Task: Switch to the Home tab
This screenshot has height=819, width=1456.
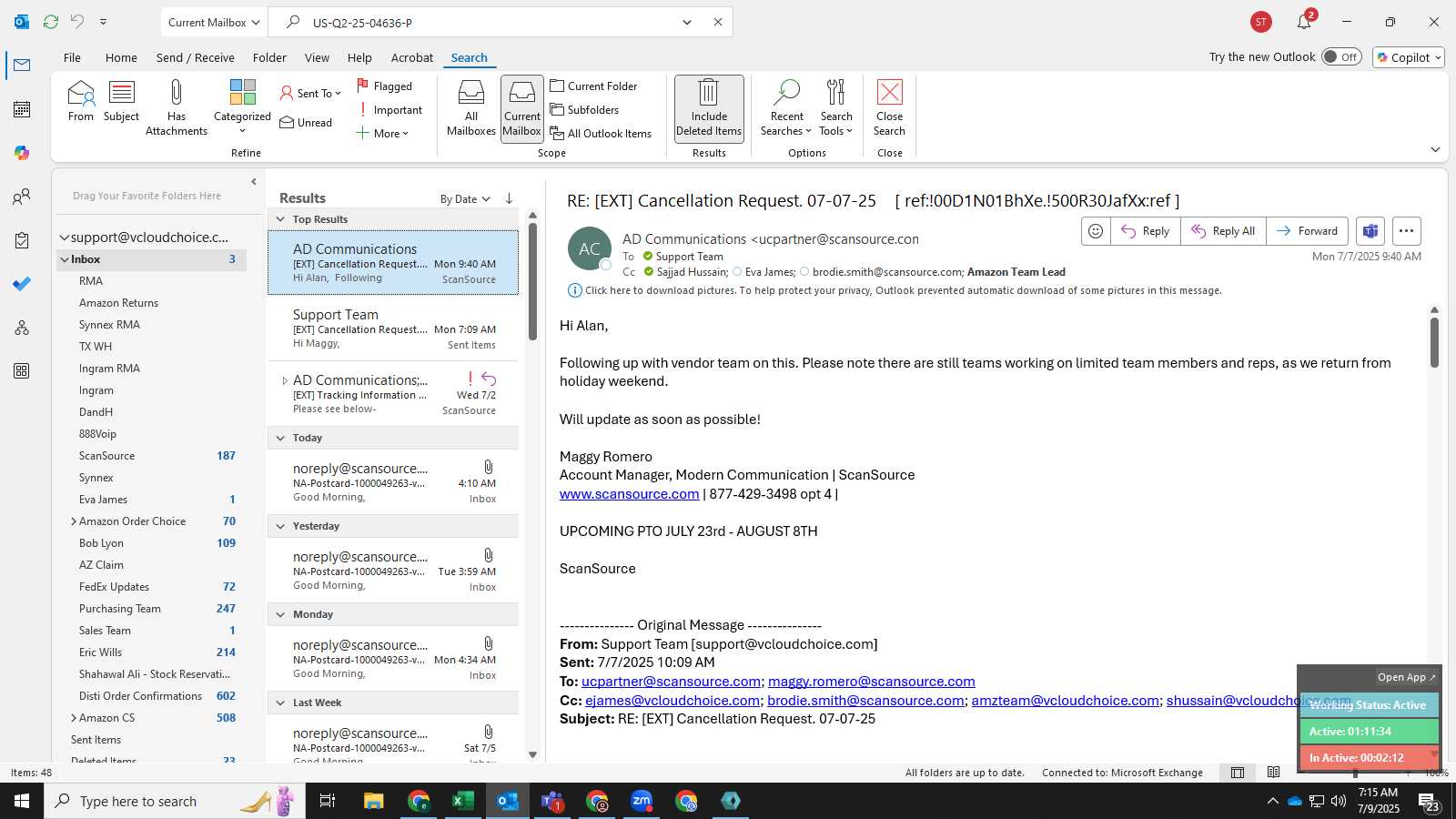Action: point(121,57)
